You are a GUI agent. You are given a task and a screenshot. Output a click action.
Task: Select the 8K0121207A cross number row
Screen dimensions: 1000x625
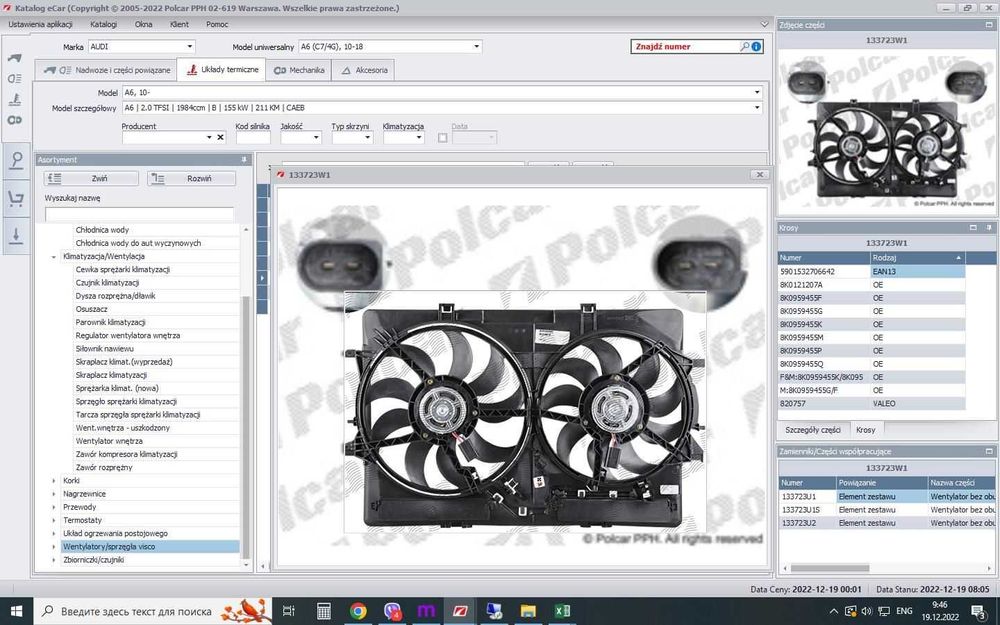click(x=871, y=284)
